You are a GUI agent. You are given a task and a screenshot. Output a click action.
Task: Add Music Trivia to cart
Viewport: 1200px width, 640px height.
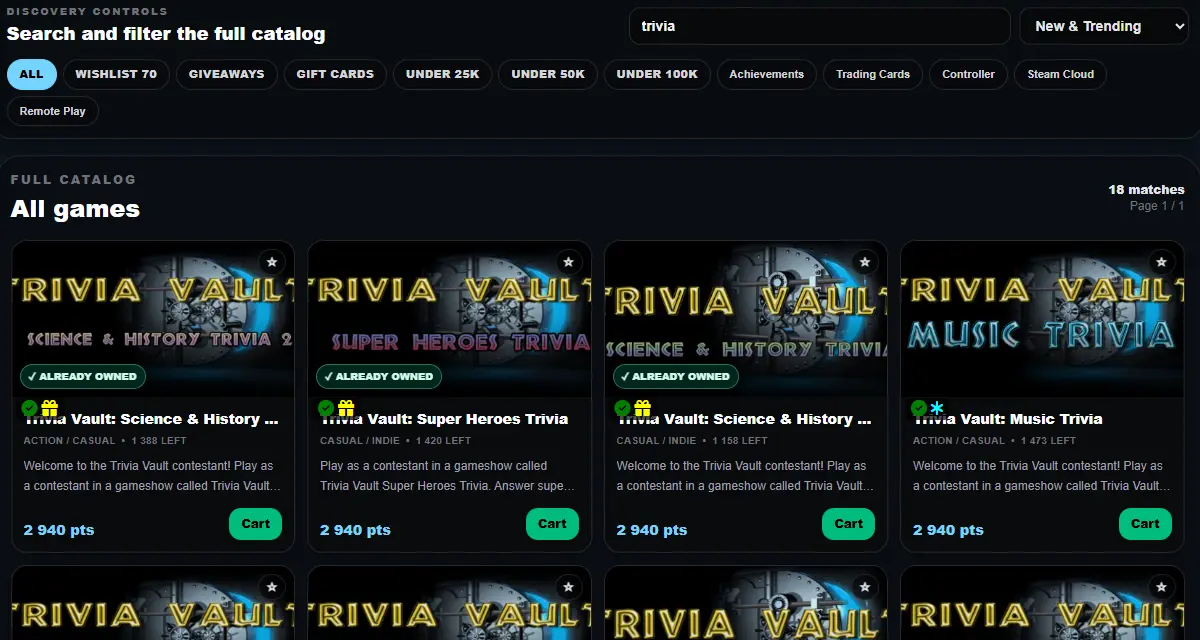pos(1145,524)
